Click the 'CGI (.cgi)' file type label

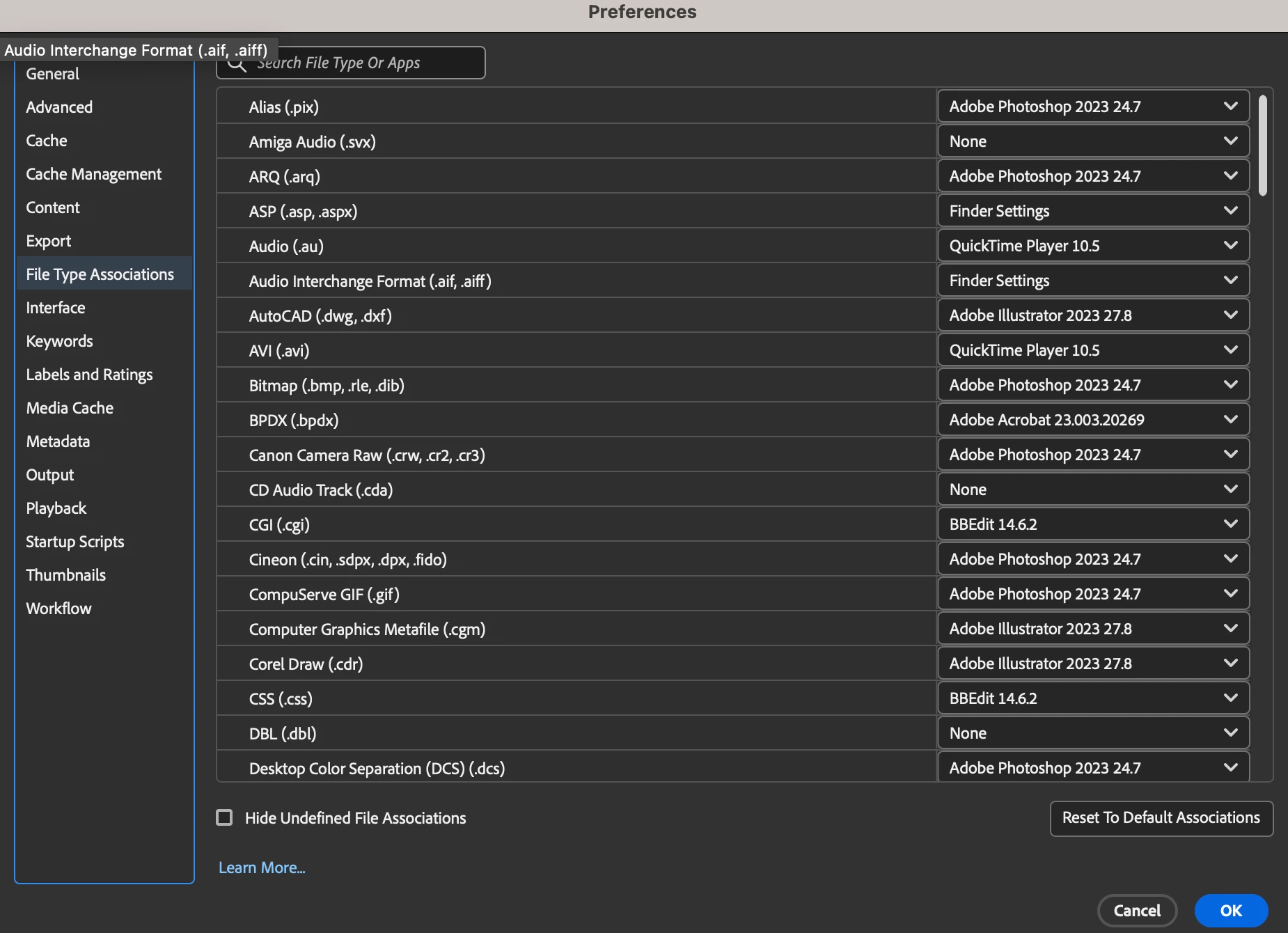coord(279,525)
